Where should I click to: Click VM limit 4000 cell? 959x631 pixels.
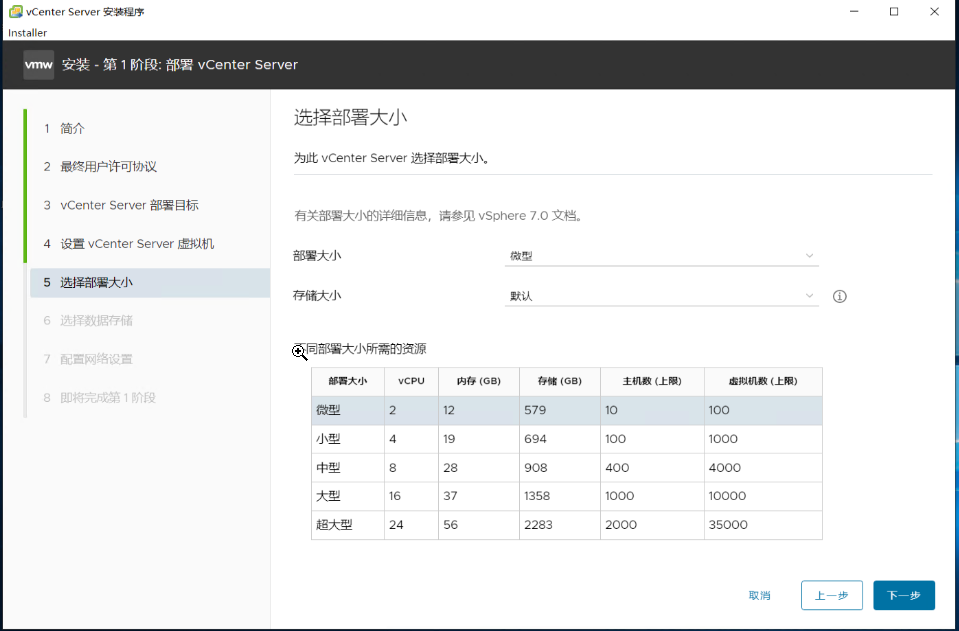(725, 468)
